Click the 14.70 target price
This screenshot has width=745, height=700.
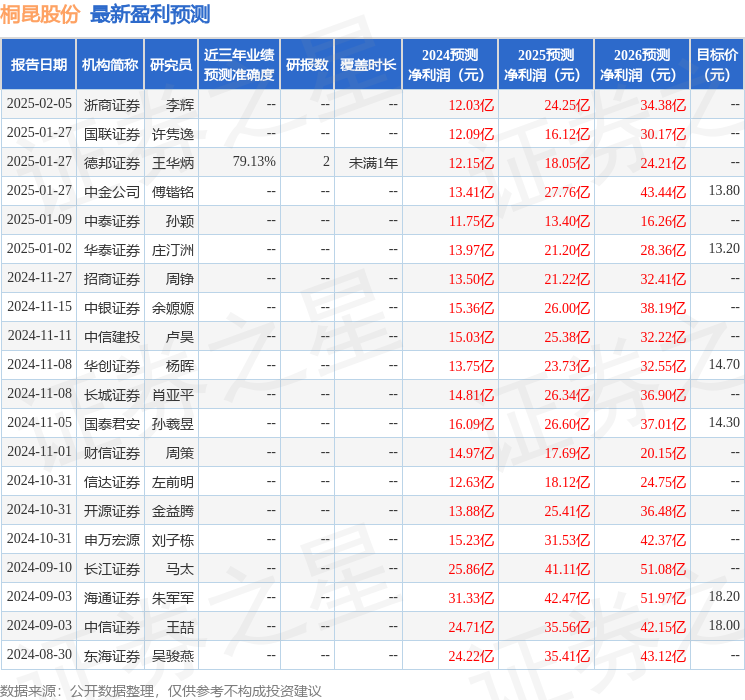[724, 364]
